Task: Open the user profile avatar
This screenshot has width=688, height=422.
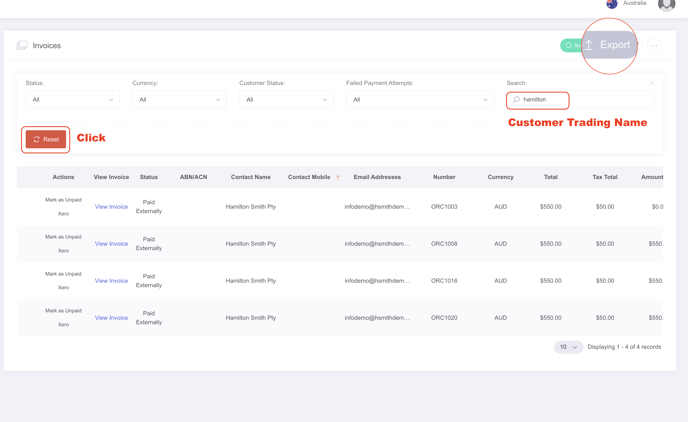Action: click(666, 4)
